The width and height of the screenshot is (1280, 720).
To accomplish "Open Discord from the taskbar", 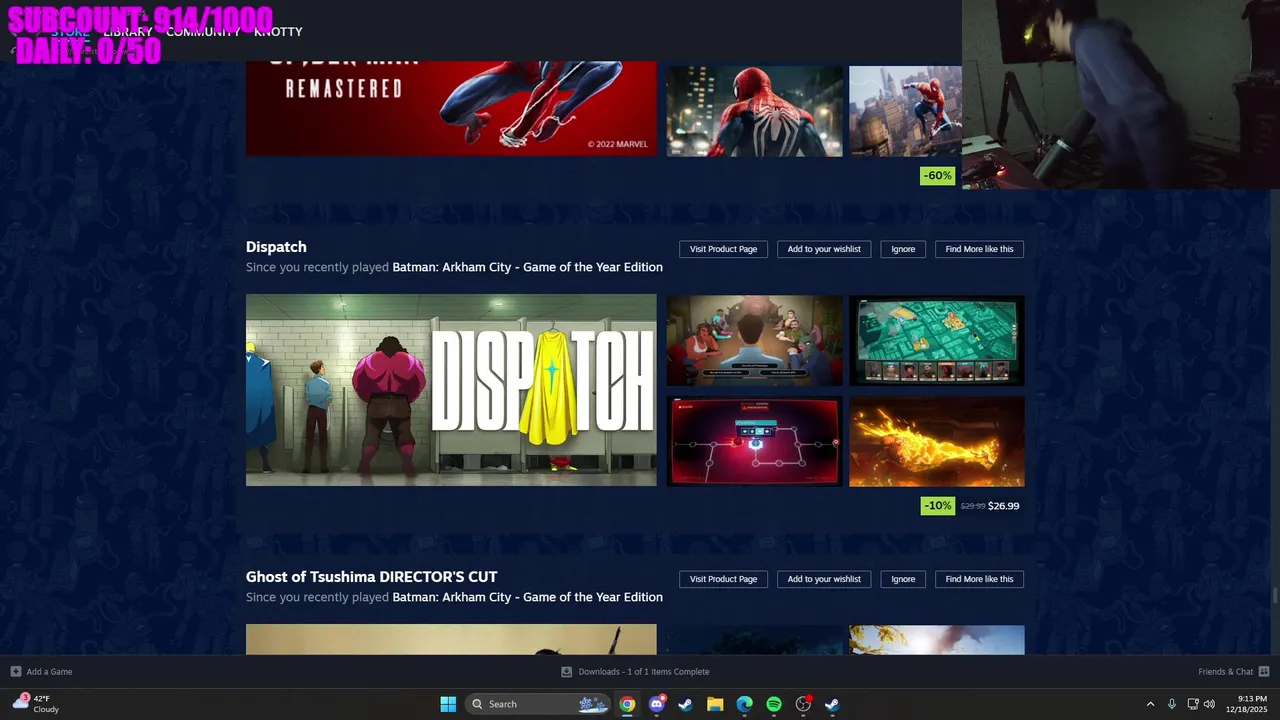I will point(657,704).
